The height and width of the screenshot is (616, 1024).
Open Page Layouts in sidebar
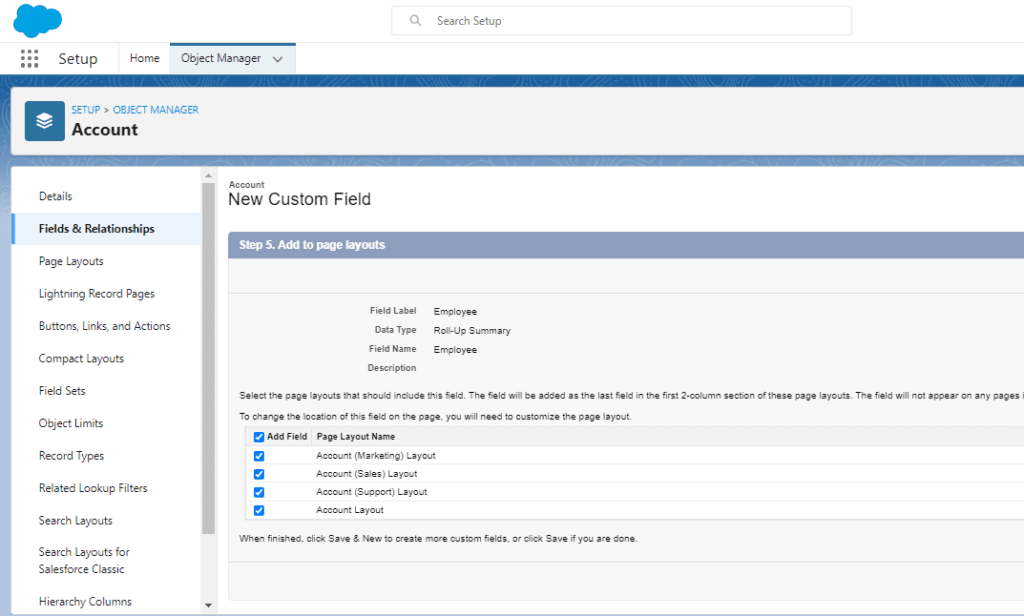tap(71, 261)
